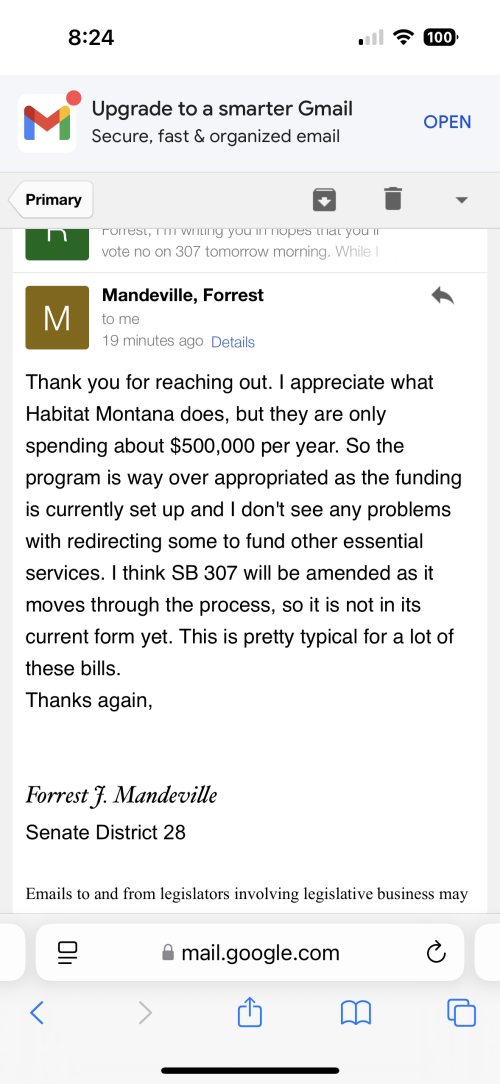Screen dimensions: 500x1084
Task: Open the Safari share sheet icon
Action: [x=250, y=1013]
